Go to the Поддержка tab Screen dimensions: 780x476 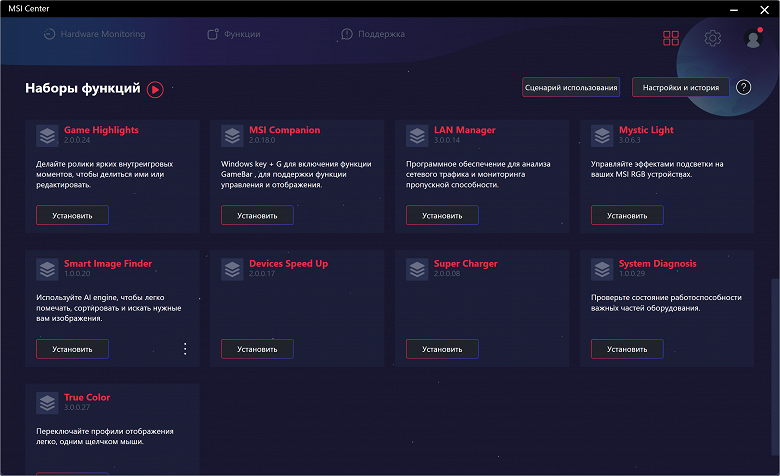tap(373, 34)
